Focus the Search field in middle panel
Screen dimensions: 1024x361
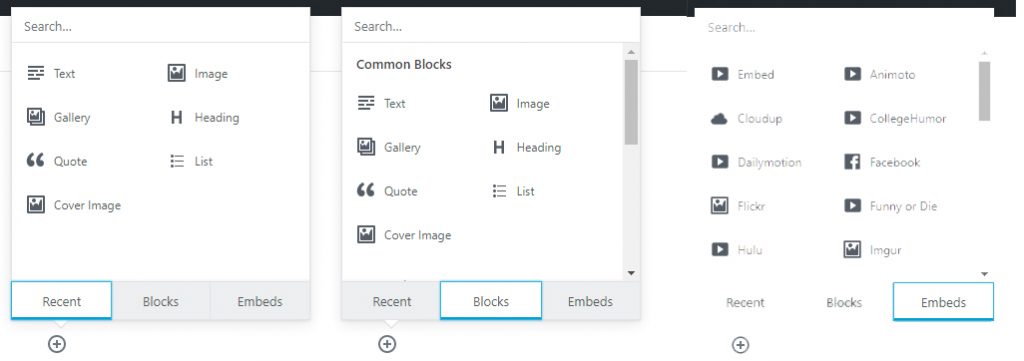click(490, 27)
